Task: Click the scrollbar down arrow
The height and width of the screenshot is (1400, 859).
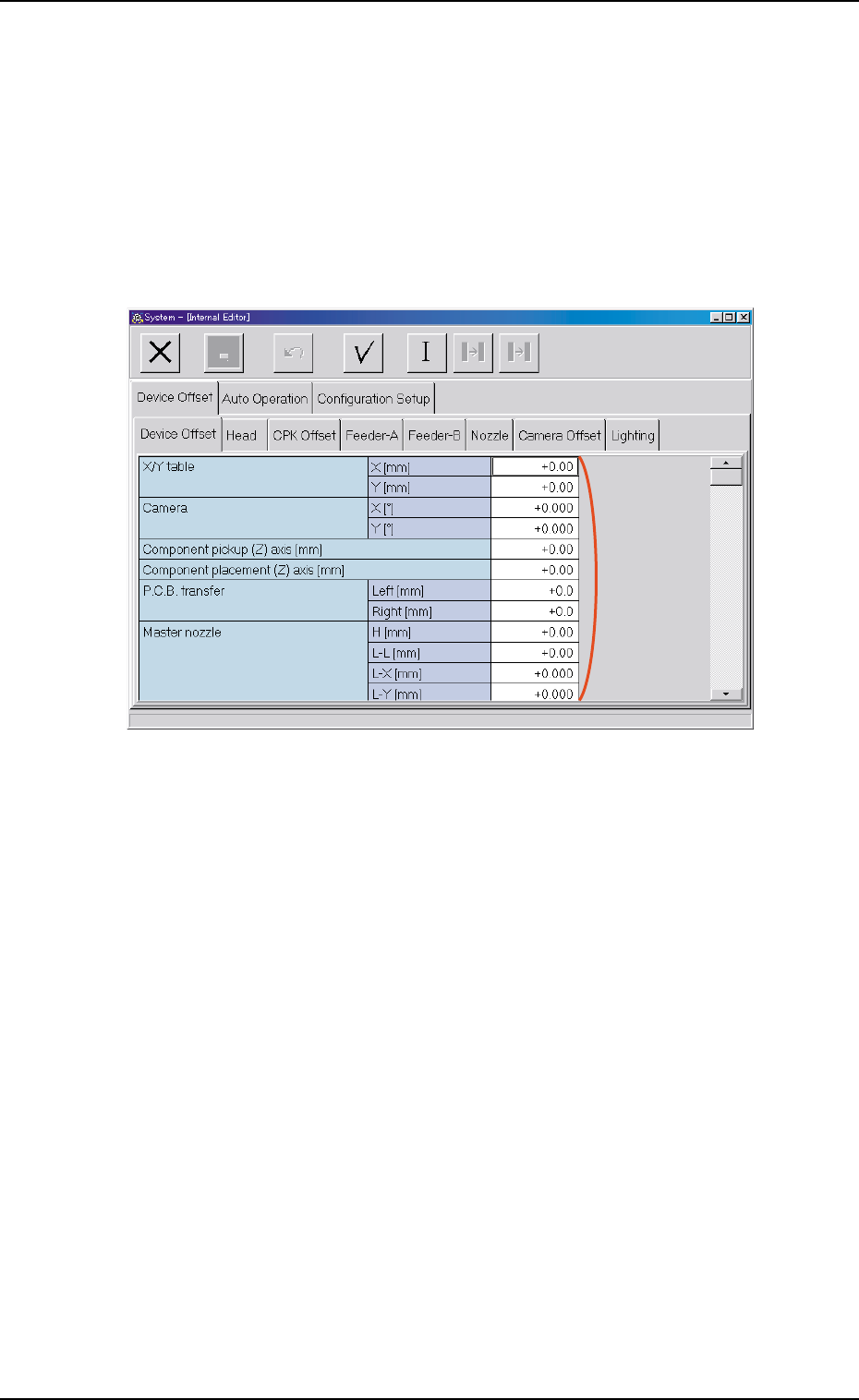Action: click(x=726, y=694)
